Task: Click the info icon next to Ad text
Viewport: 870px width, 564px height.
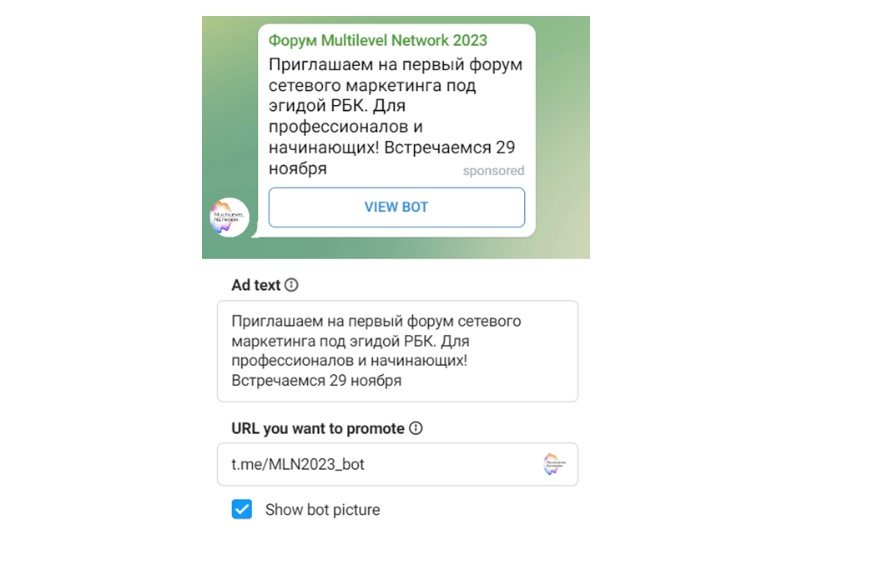Action: 292,285
